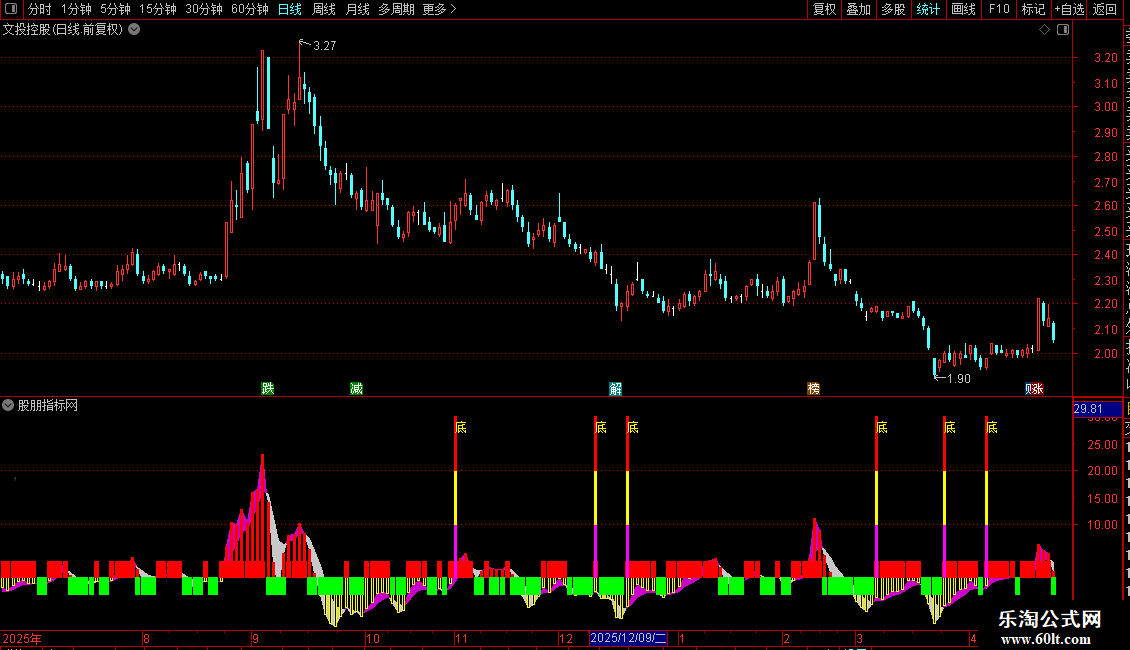Select the 1分钟 period

[x=76, y=9]
